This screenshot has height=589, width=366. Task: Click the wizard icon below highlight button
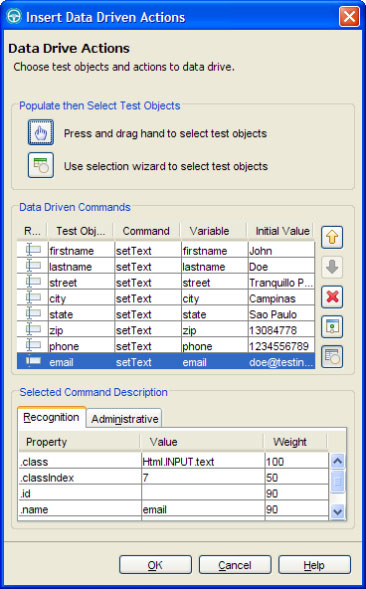coord(332,356)
